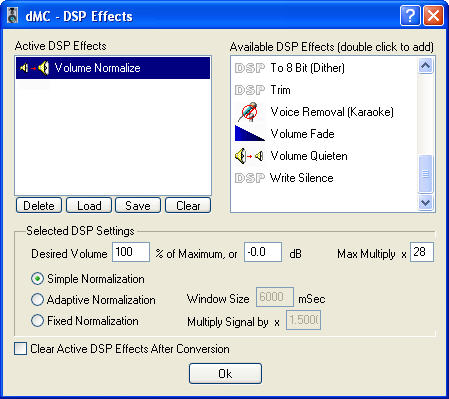The width and height of the screenshot is (449, 399).
Task: Click the Delete button
Action: [x=39, y=205]
